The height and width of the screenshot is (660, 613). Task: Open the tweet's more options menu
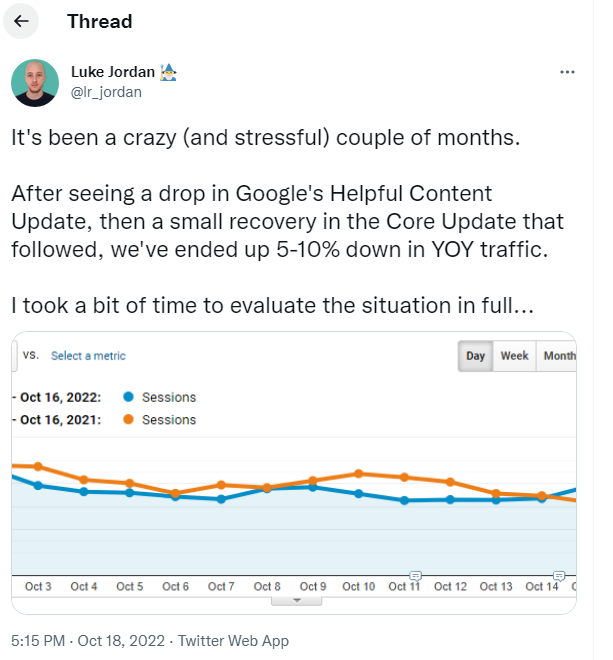click(x=567, y=72)
